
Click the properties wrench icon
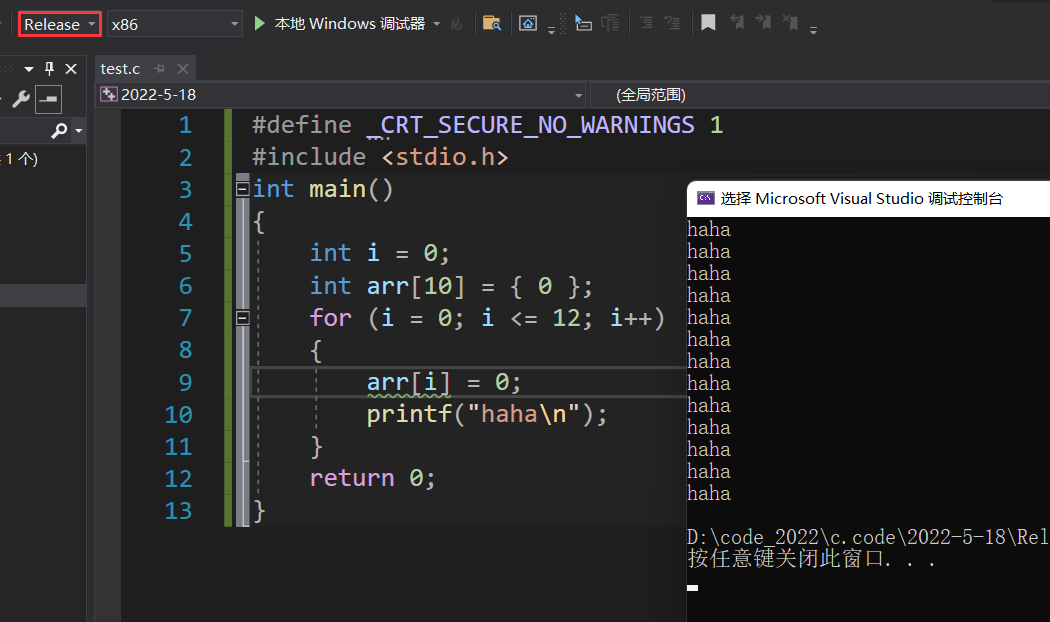(x=19, y=99)
